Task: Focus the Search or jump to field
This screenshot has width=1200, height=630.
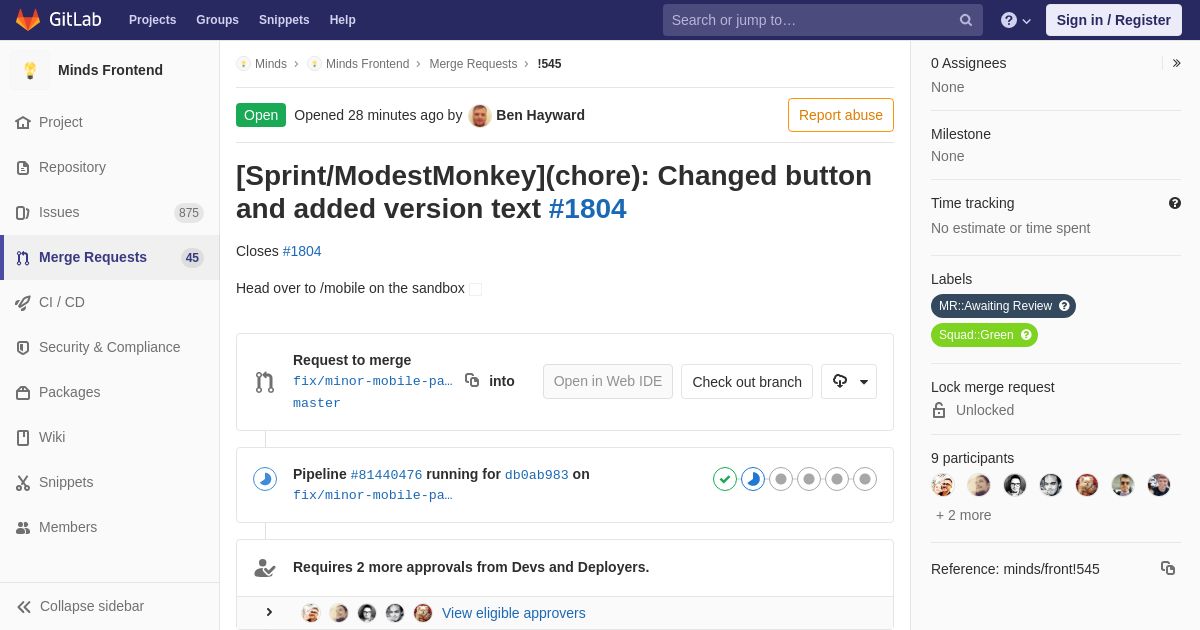Action: tap(822, 20)
